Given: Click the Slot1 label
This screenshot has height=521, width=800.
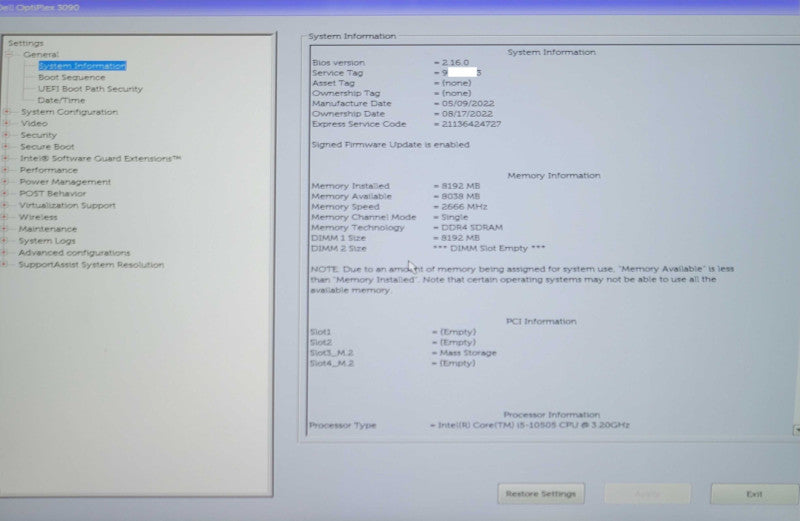Looking at the screenshot, I should point(320,332).
